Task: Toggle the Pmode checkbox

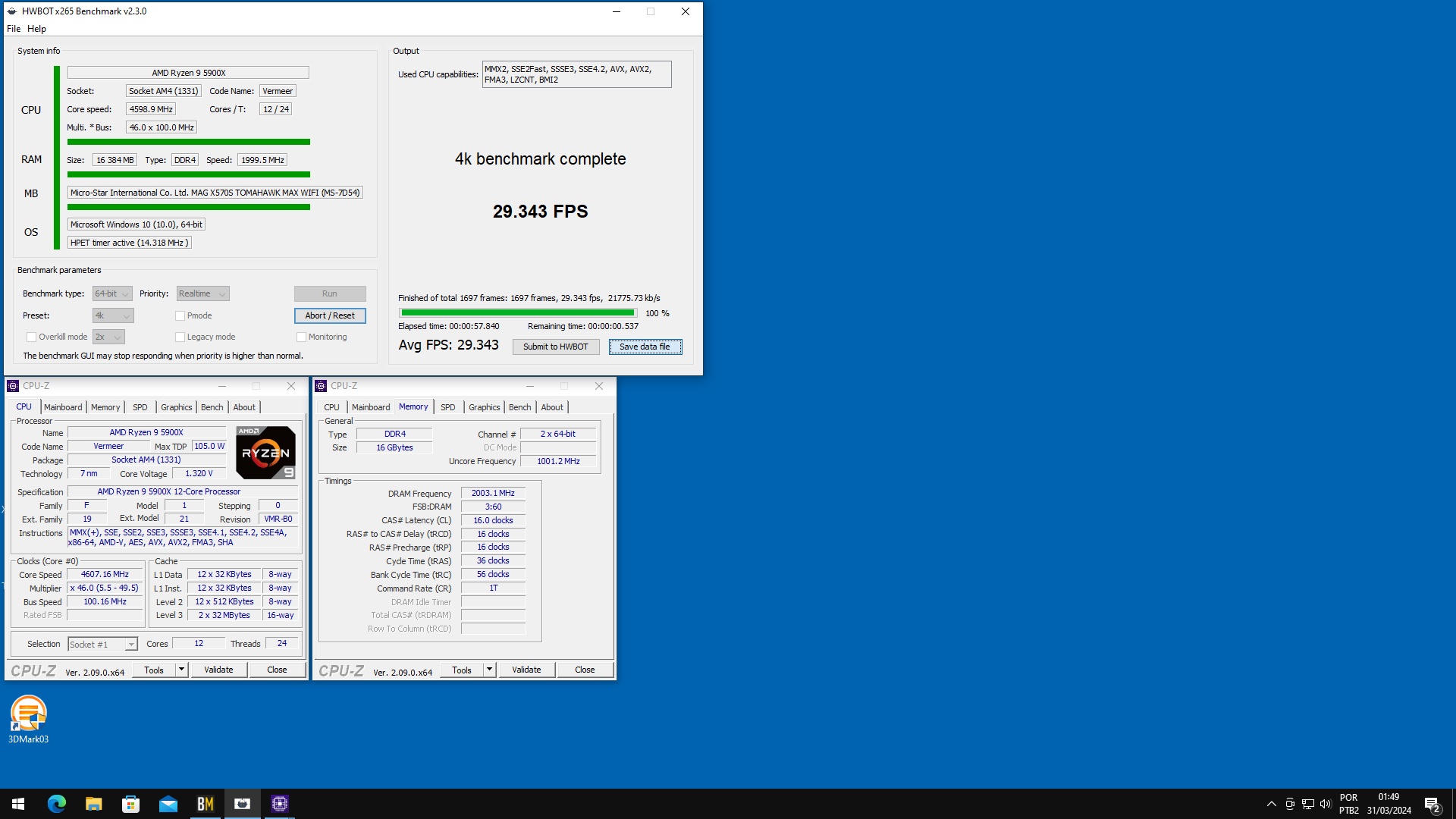Action: pyautogui.click(x=180, y=316)
